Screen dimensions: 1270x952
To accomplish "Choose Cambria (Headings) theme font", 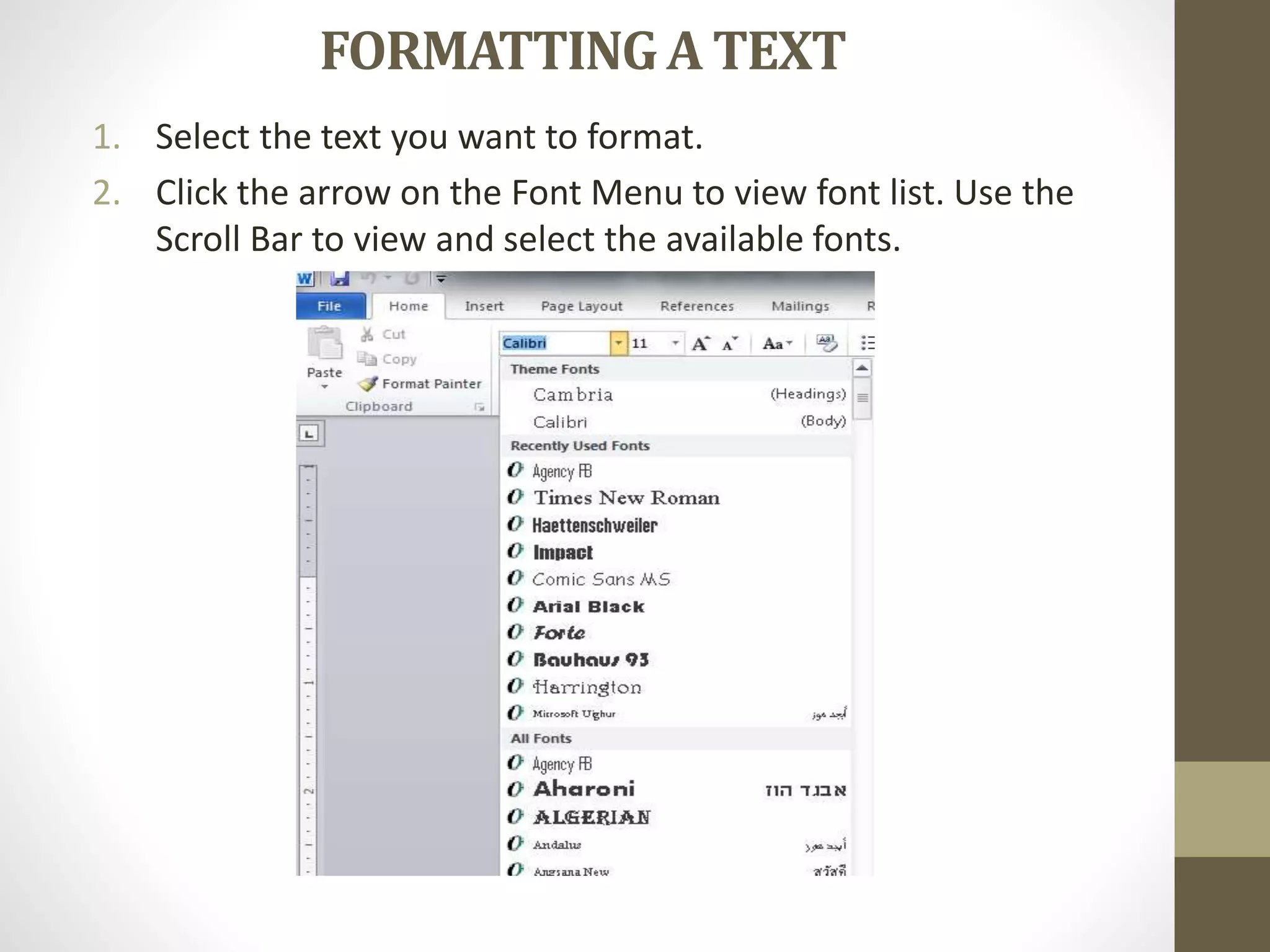I will [676, 394].
